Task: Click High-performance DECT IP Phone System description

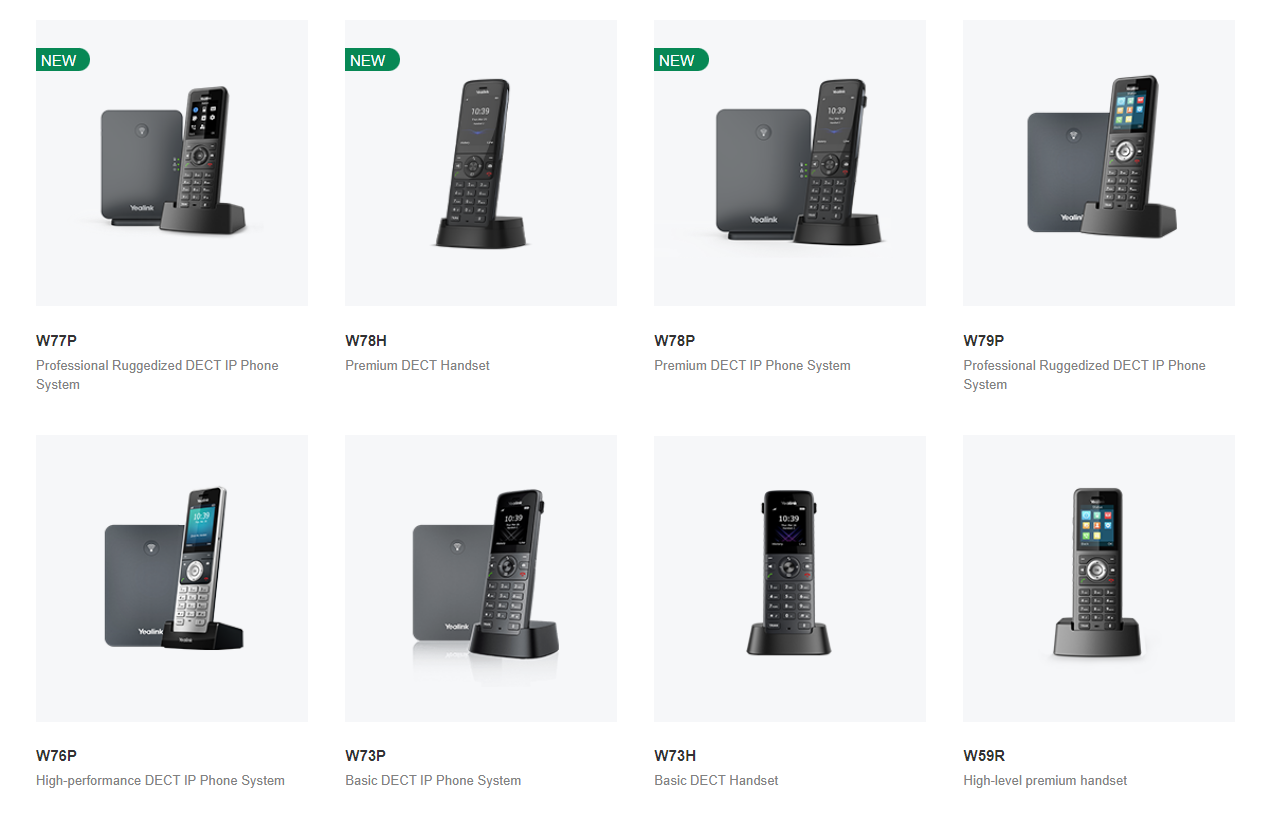Action: point(160,780)
